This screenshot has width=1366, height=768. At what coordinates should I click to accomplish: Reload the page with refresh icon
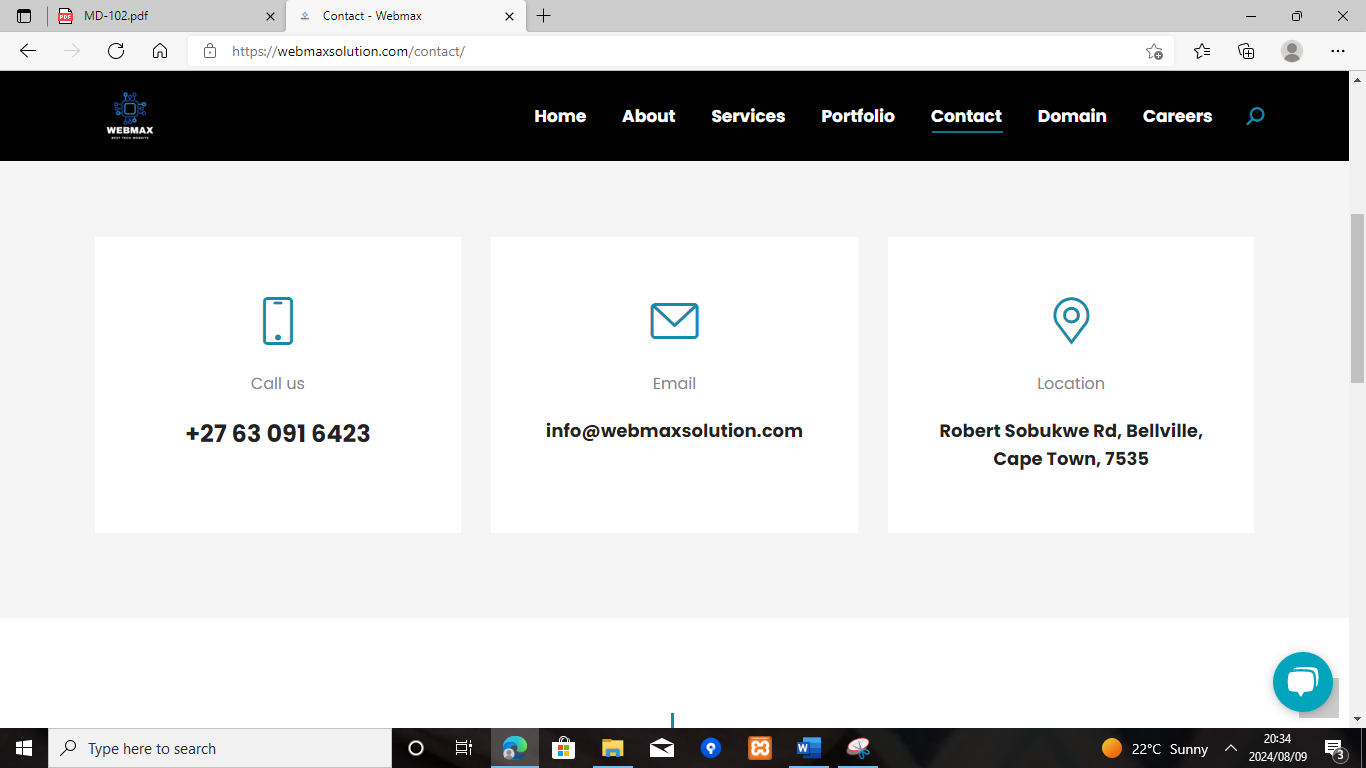(x=116, y=51)
